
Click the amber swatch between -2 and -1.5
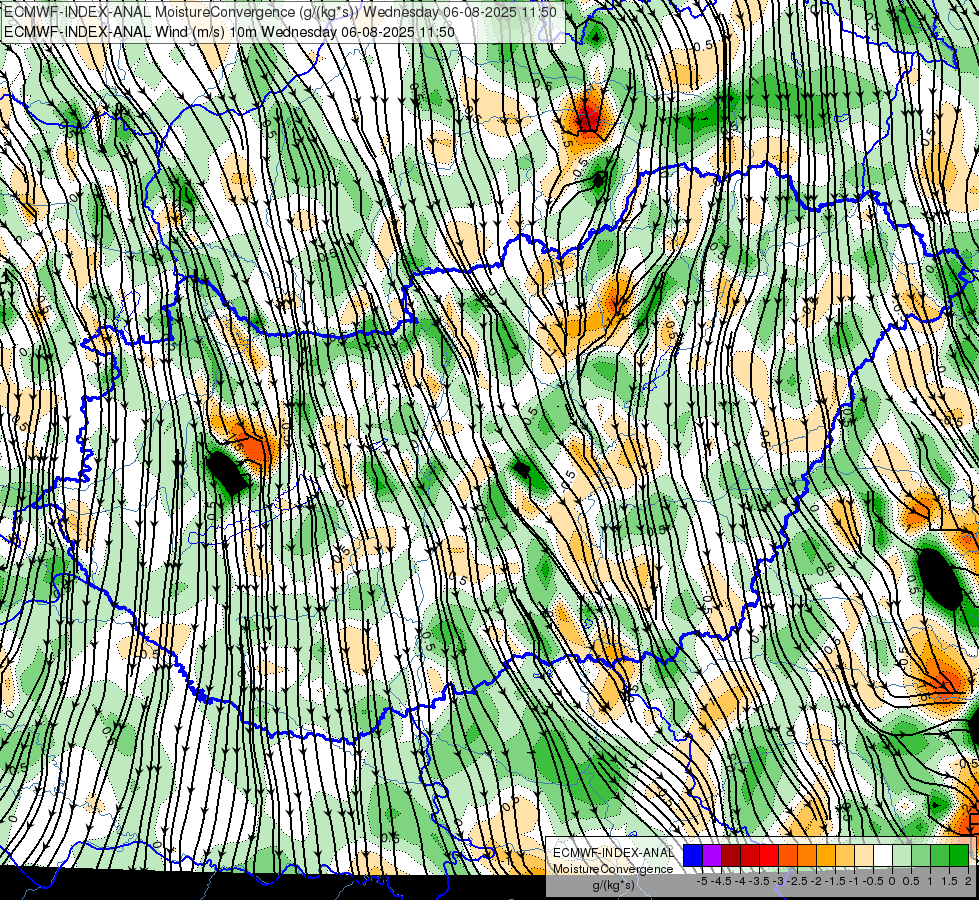pyautogui.click(x=826, y=855)
